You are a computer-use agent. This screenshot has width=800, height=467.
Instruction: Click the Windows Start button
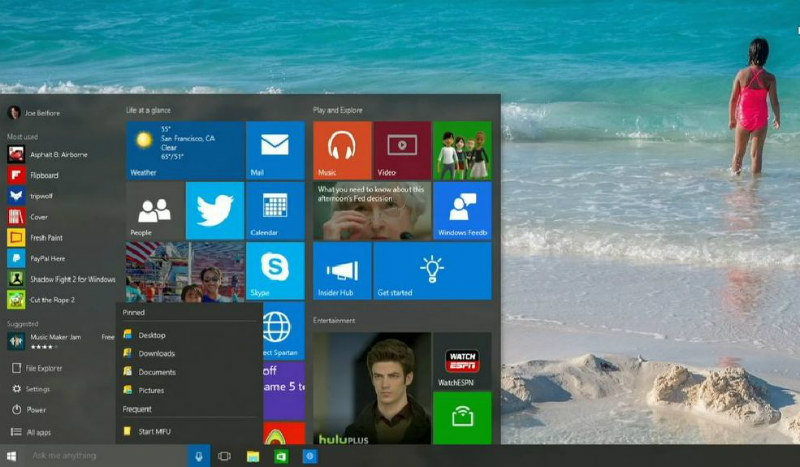click(11, 456)
